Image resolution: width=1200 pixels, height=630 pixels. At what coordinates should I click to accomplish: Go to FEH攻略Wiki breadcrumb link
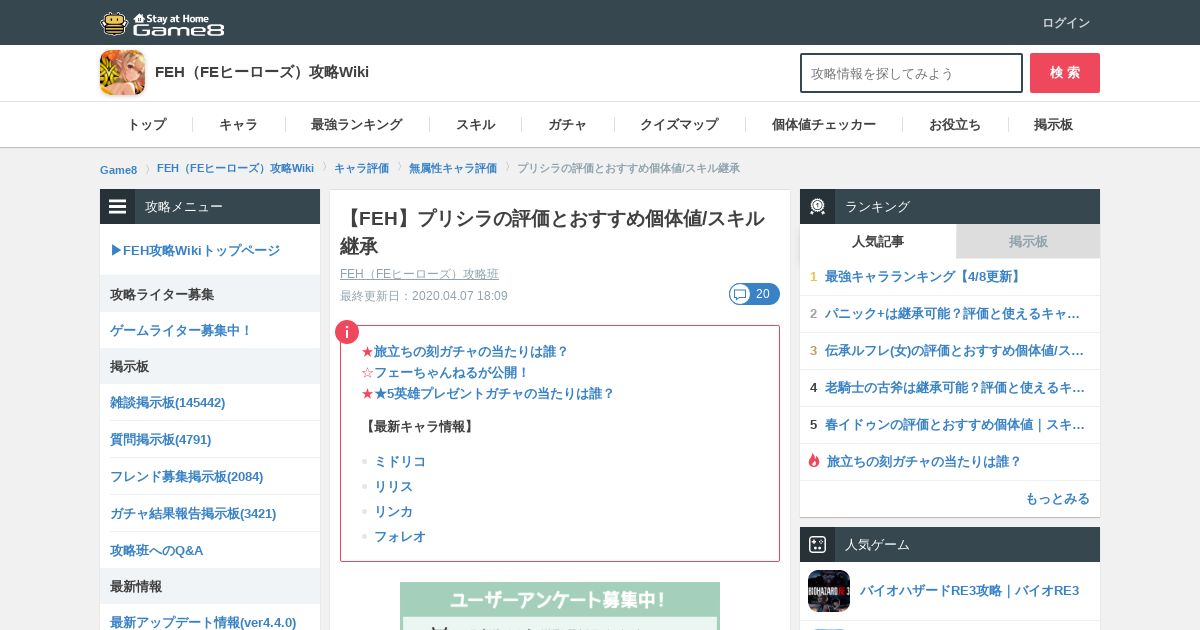pyautogui.click(x=235, y=168)
